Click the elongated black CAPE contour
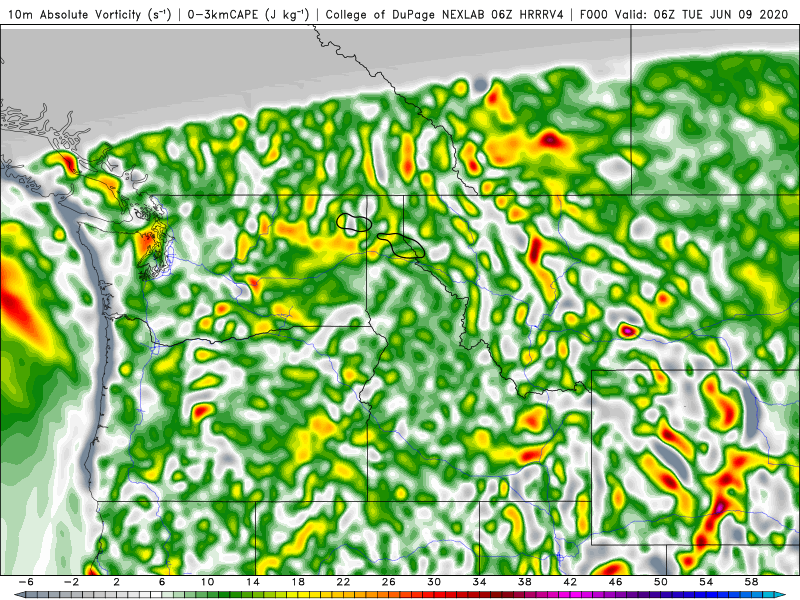800x600 pixels. pyautogui.click(x=402, y=245)
